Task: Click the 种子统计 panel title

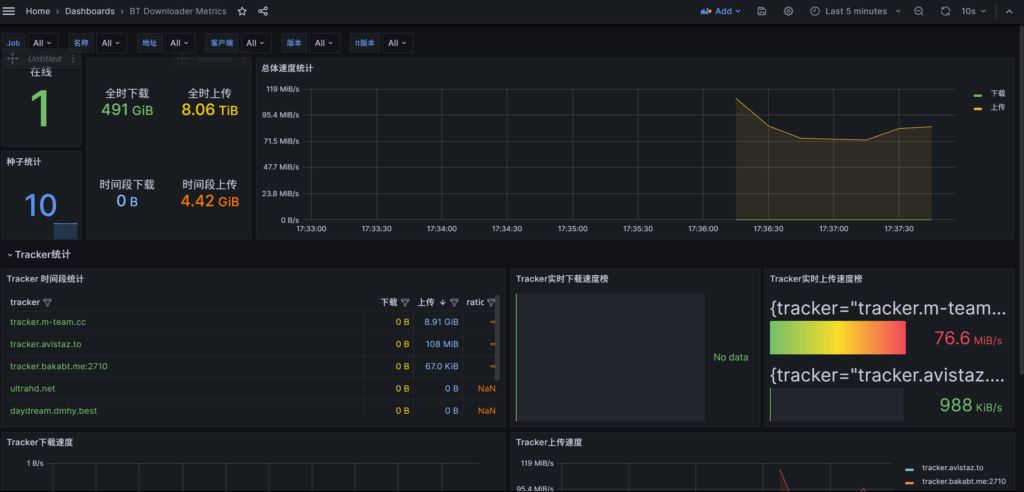Action: [x=24, y=162]
